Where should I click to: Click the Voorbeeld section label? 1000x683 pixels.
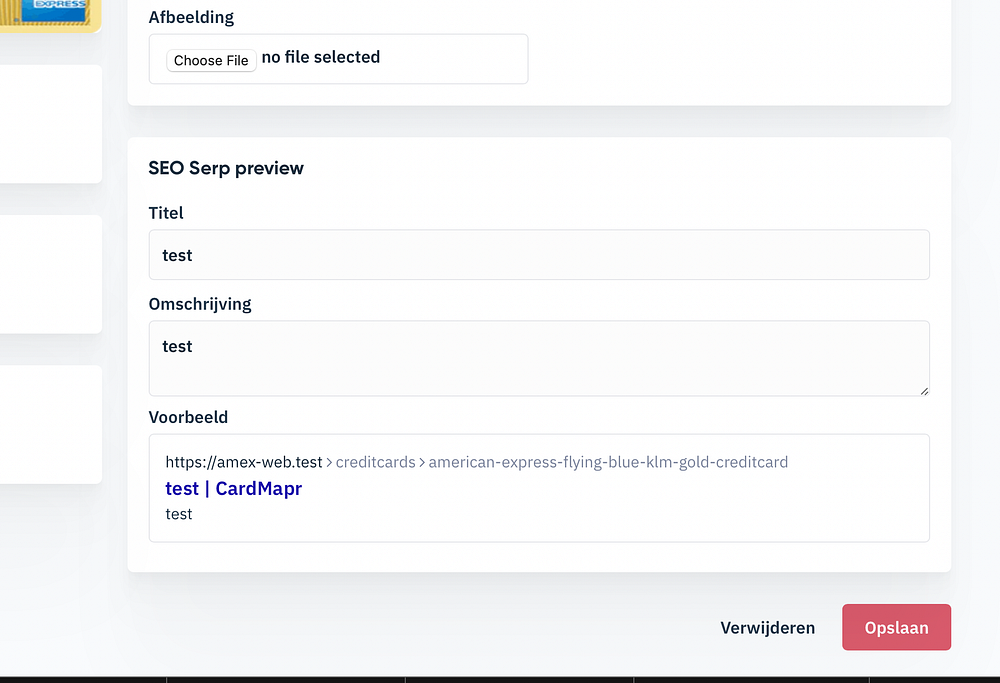[x=188, y=417]
